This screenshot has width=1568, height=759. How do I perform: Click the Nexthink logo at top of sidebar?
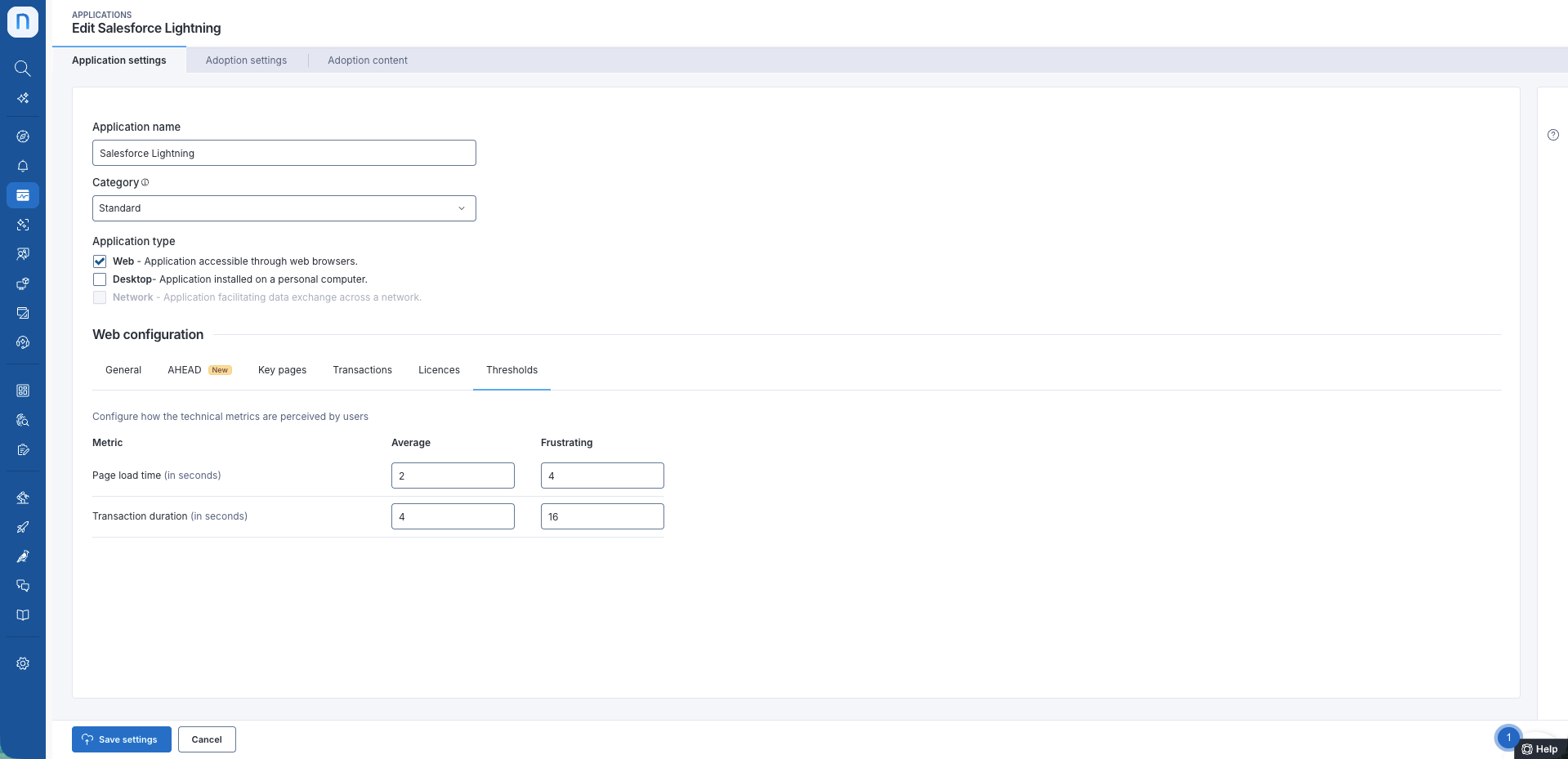coord(23,22)
